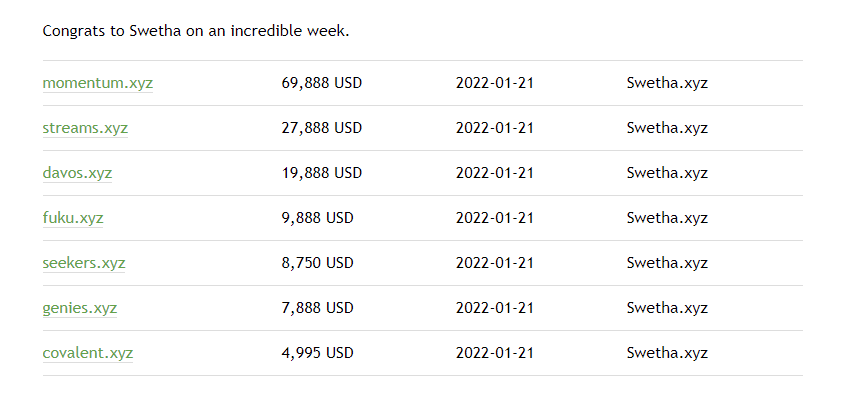Screen dimensions: 842x399
Task: Click the 'Congrats to Swetha' heading text
Action: [x=196, y=31]
